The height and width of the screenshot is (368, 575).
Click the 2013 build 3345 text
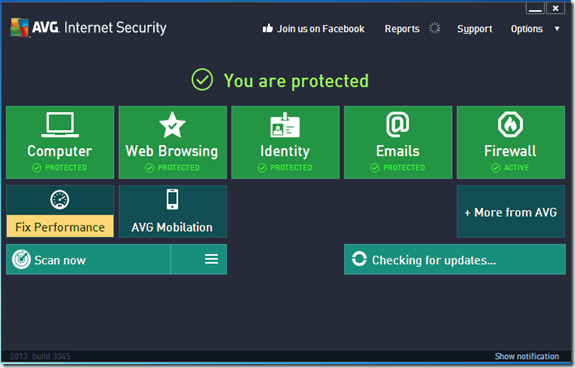40,356
